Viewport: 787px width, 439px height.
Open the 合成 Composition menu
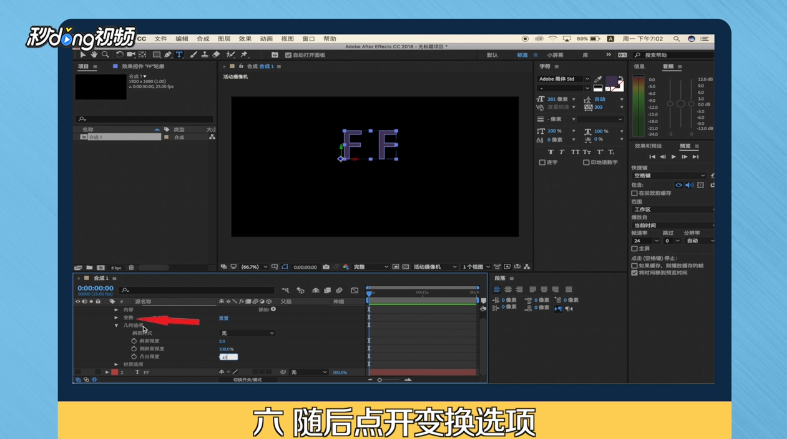pyautogui.click(x=203, y=39)
